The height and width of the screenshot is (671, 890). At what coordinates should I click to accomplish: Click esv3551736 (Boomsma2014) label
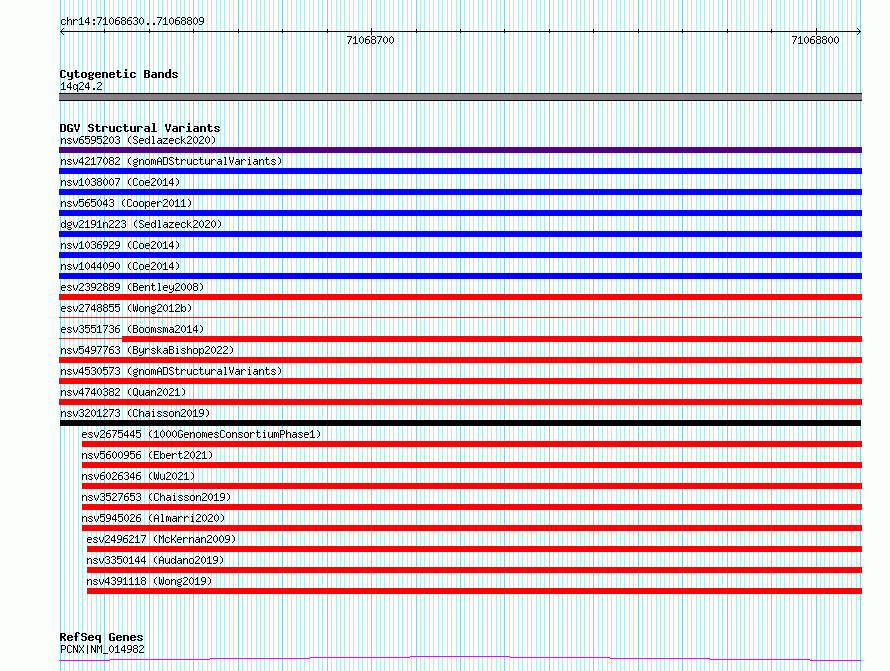132,329
